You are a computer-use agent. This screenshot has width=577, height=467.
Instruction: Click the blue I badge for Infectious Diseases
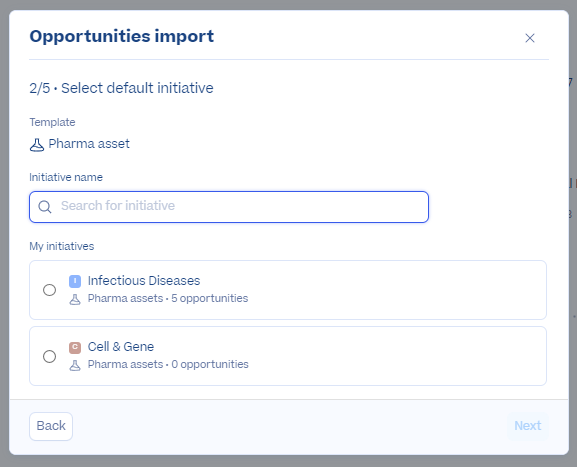click(x=75, y=282)
